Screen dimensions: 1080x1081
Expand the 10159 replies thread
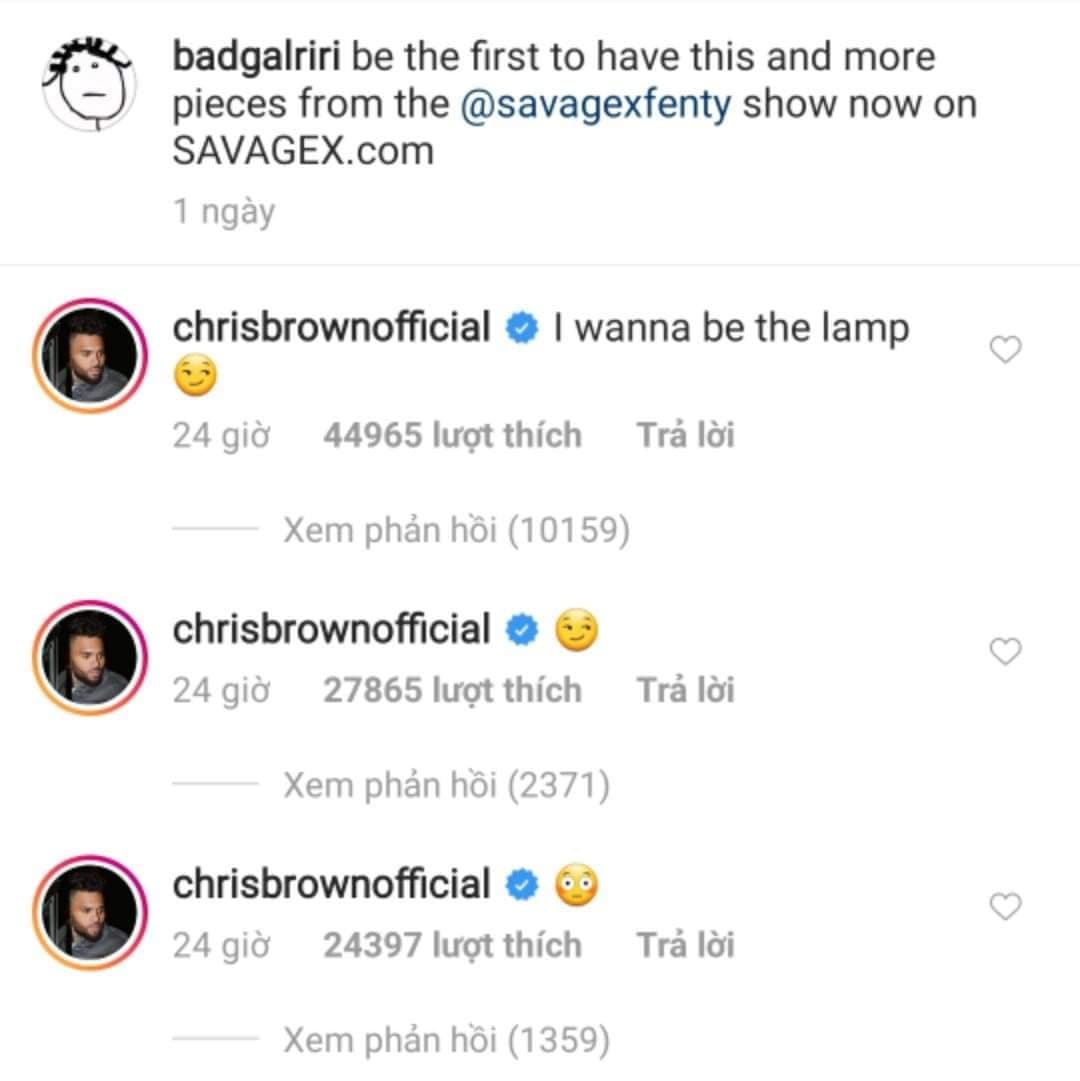[x=456, y=531]
